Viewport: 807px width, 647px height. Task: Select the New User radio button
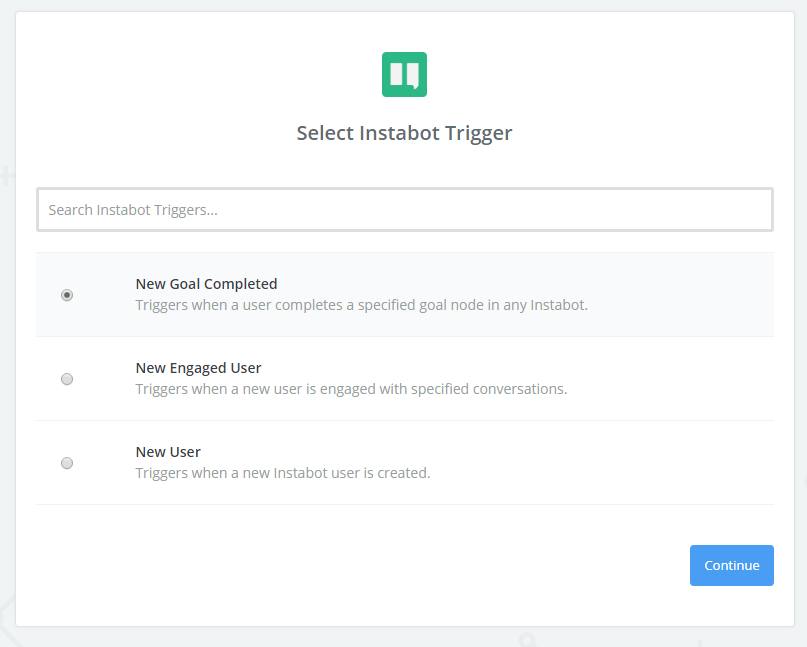67,463
